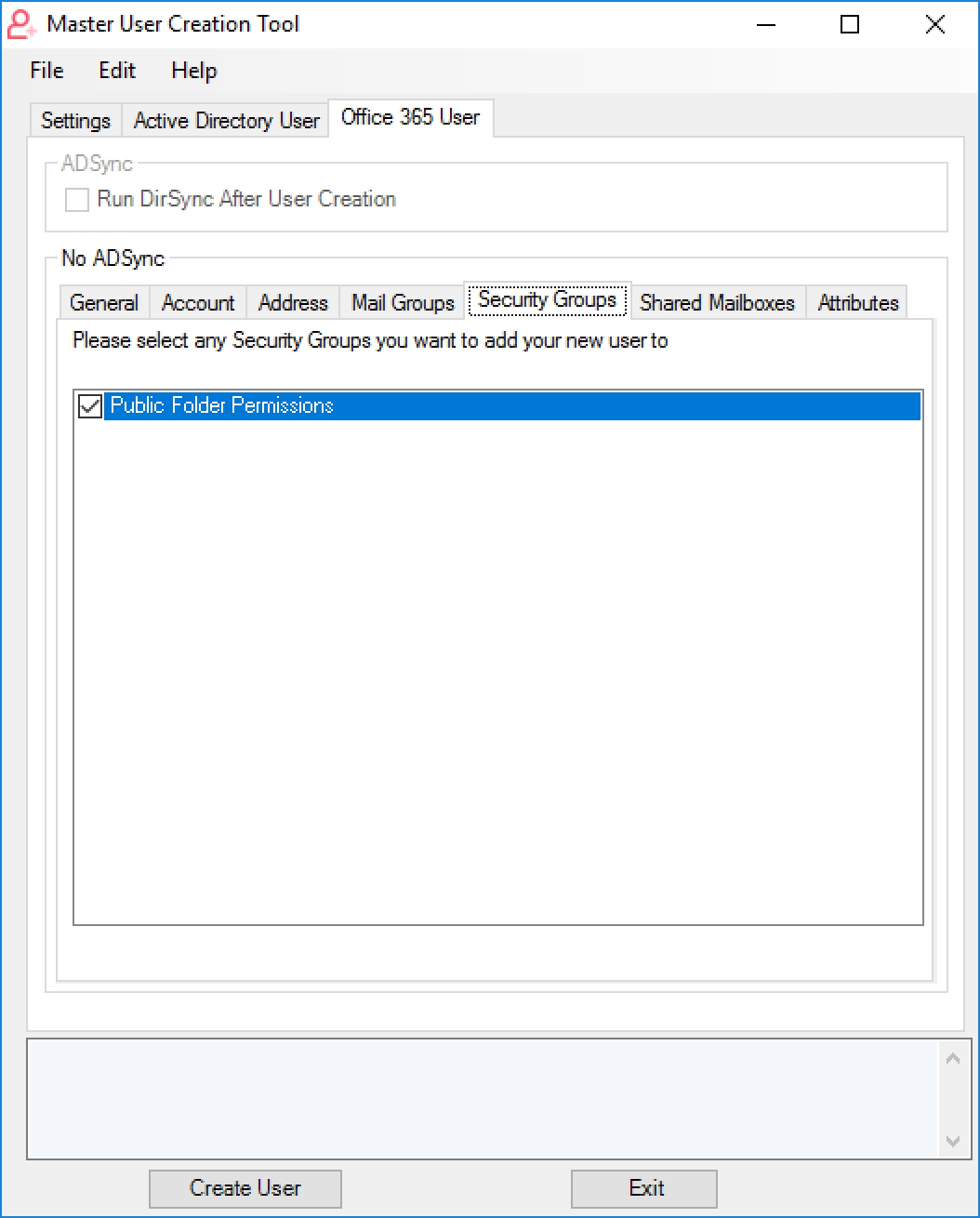This screenshot has height=1218, width=980.
Task: Click the log pane scroll down arrow
Action: coord(953,1141)
